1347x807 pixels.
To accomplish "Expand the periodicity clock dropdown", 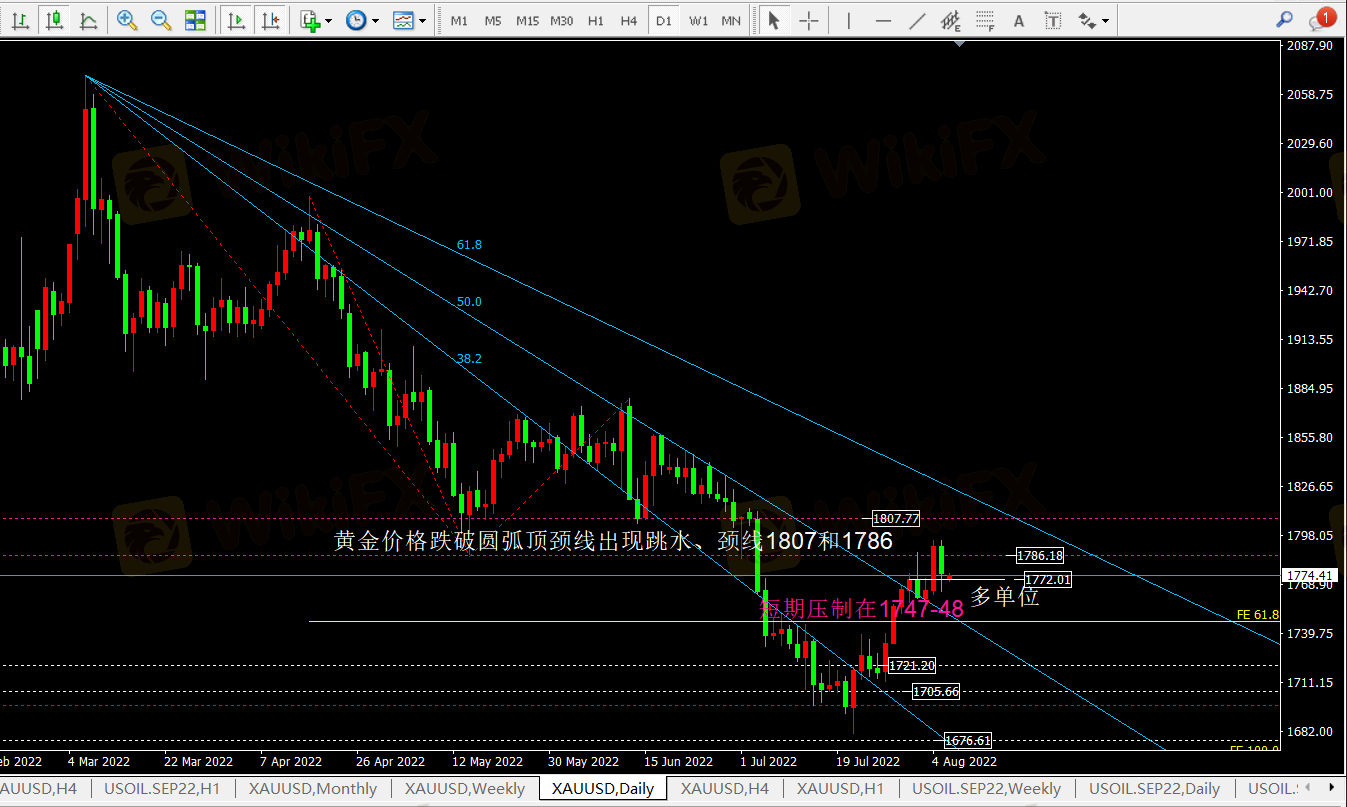I will click(361, 20).
